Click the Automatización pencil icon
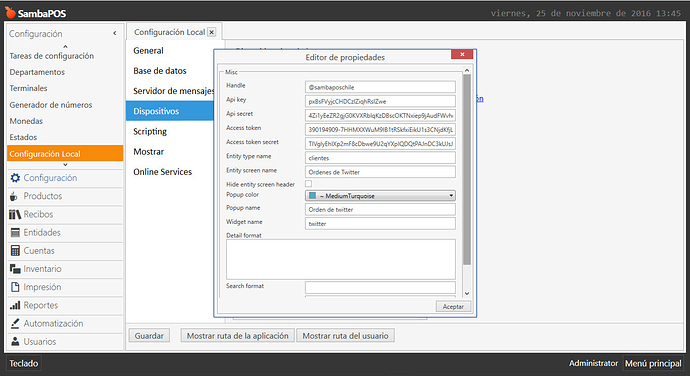The height and width of the screenshot is (376, 690). pos(15,323)
